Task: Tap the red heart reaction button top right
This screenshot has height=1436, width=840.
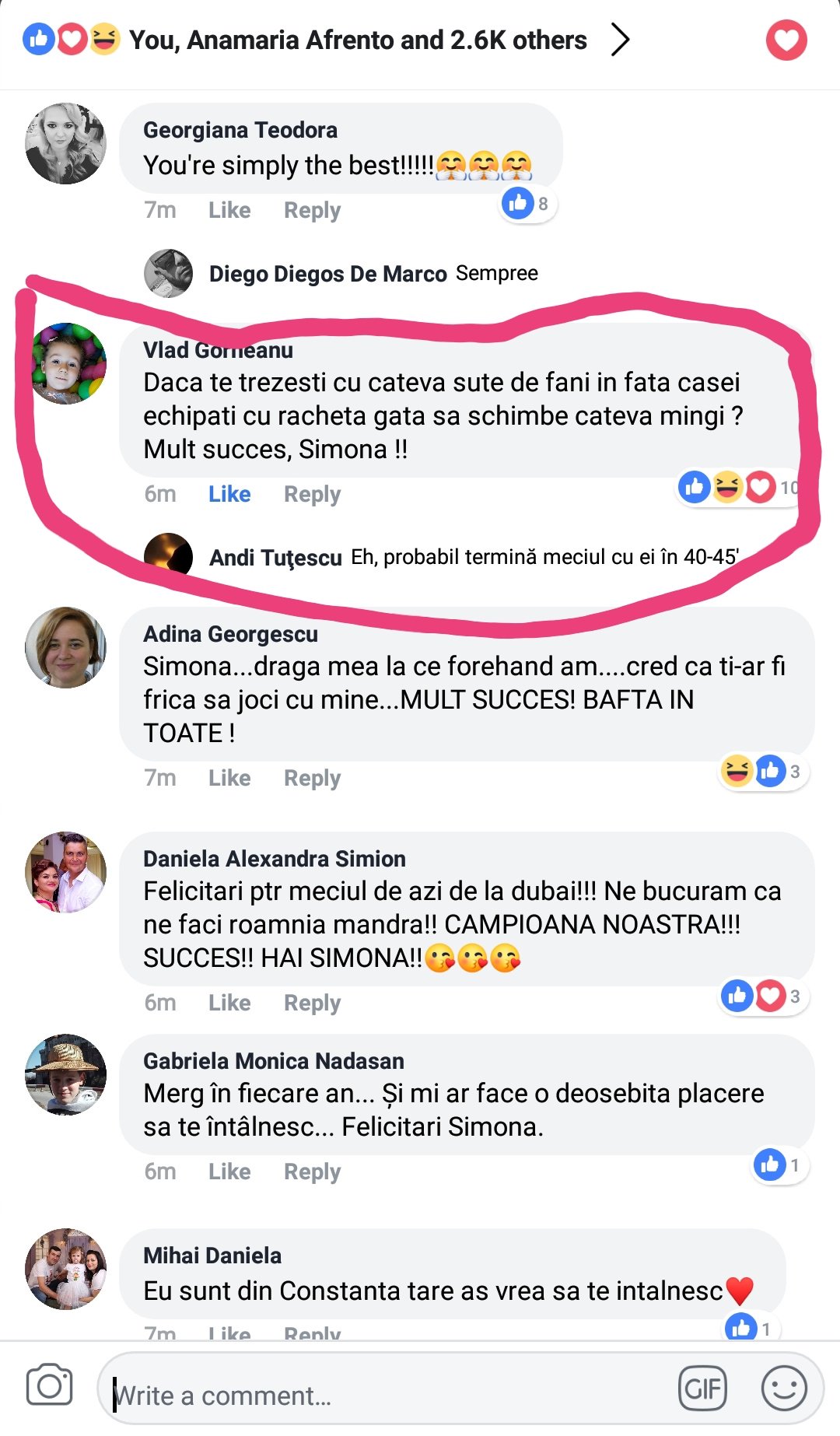Action: (x=786, y=40)
